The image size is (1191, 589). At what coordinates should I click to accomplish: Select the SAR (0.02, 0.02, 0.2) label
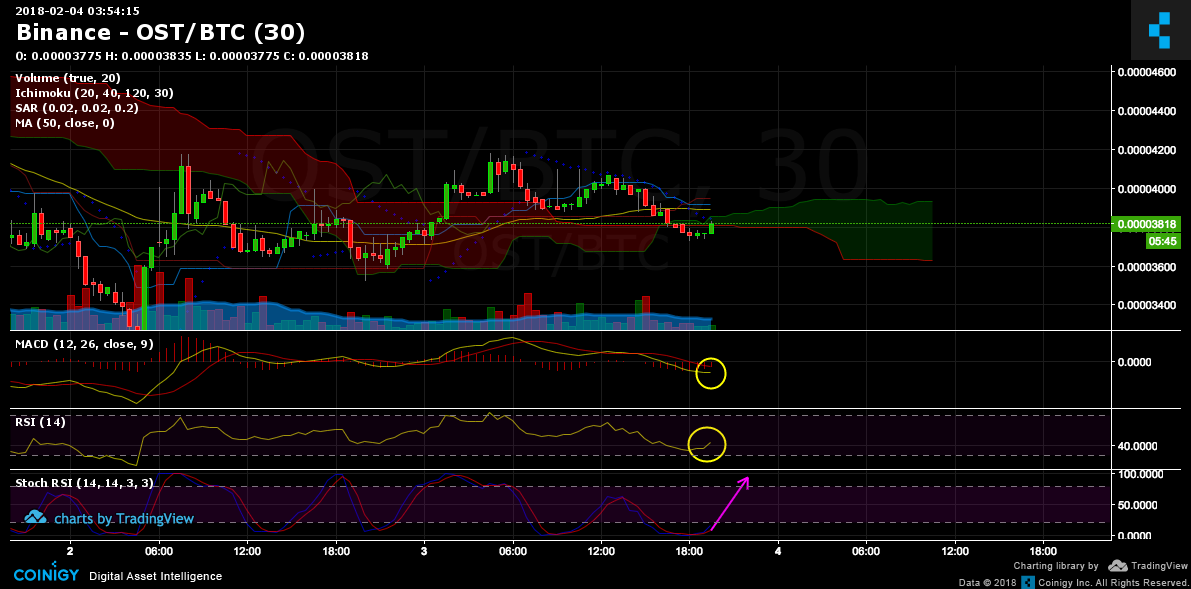tap(77, 108)
